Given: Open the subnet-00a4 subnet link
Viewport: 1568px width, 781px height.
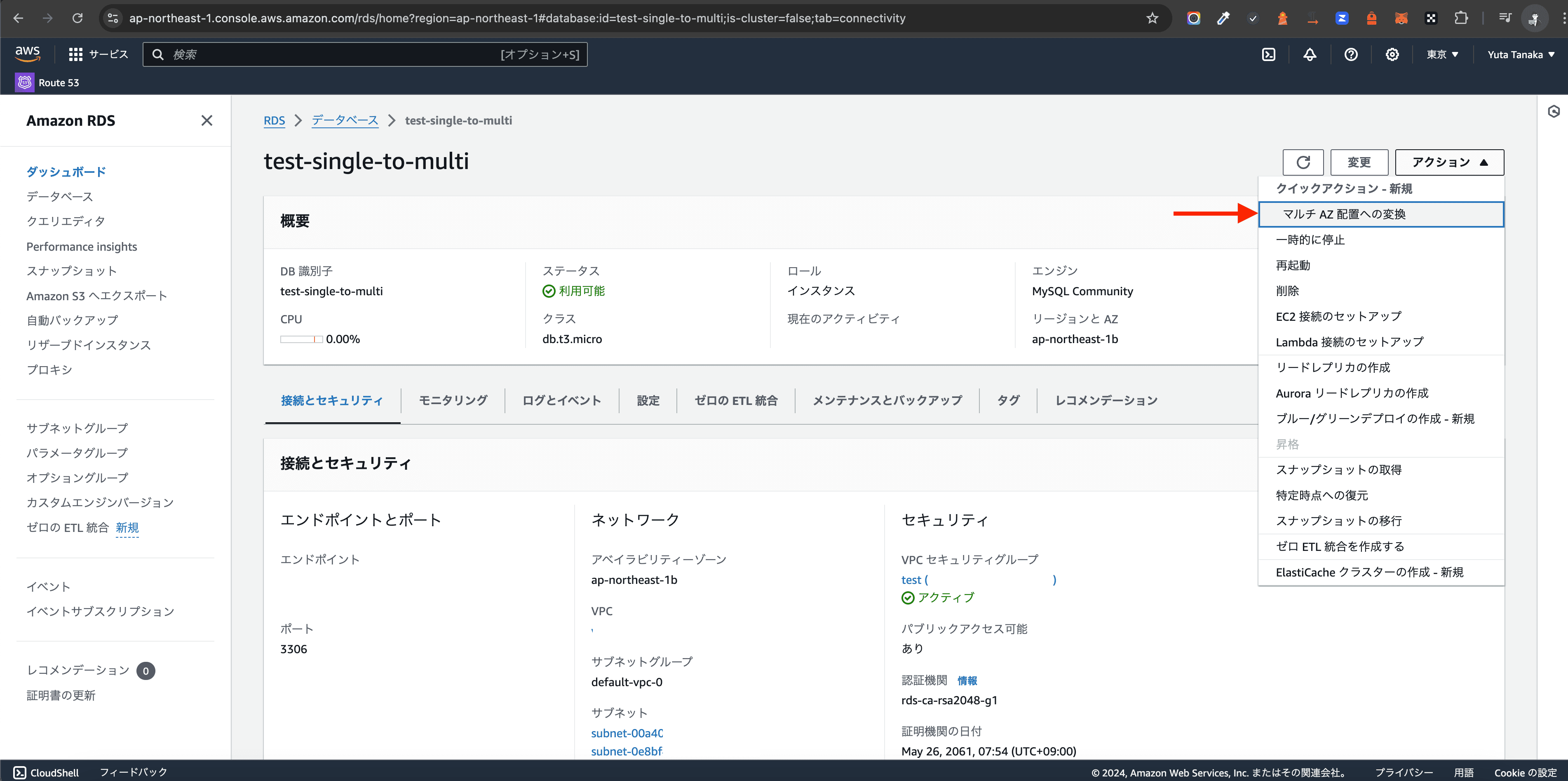Looking at the screenshot, I should pos(627,734).
